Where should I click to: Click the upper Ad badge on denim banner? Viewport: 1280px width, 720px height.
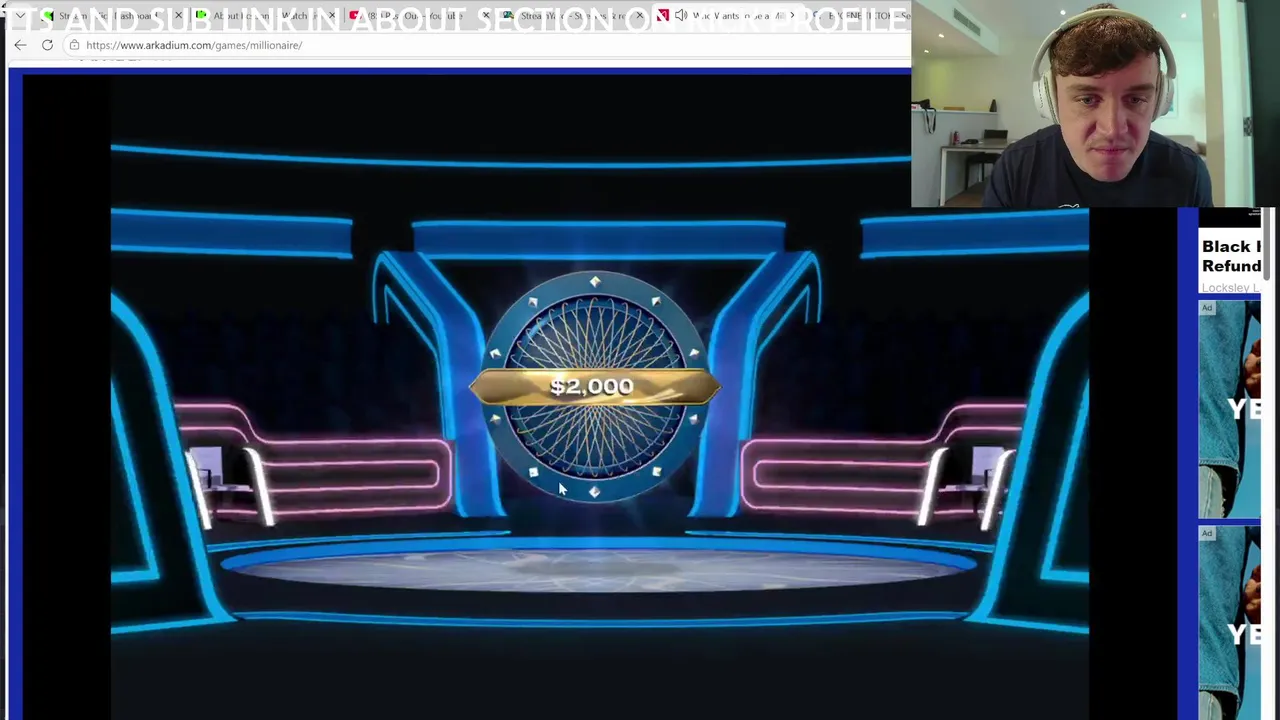click(1207, 308)
